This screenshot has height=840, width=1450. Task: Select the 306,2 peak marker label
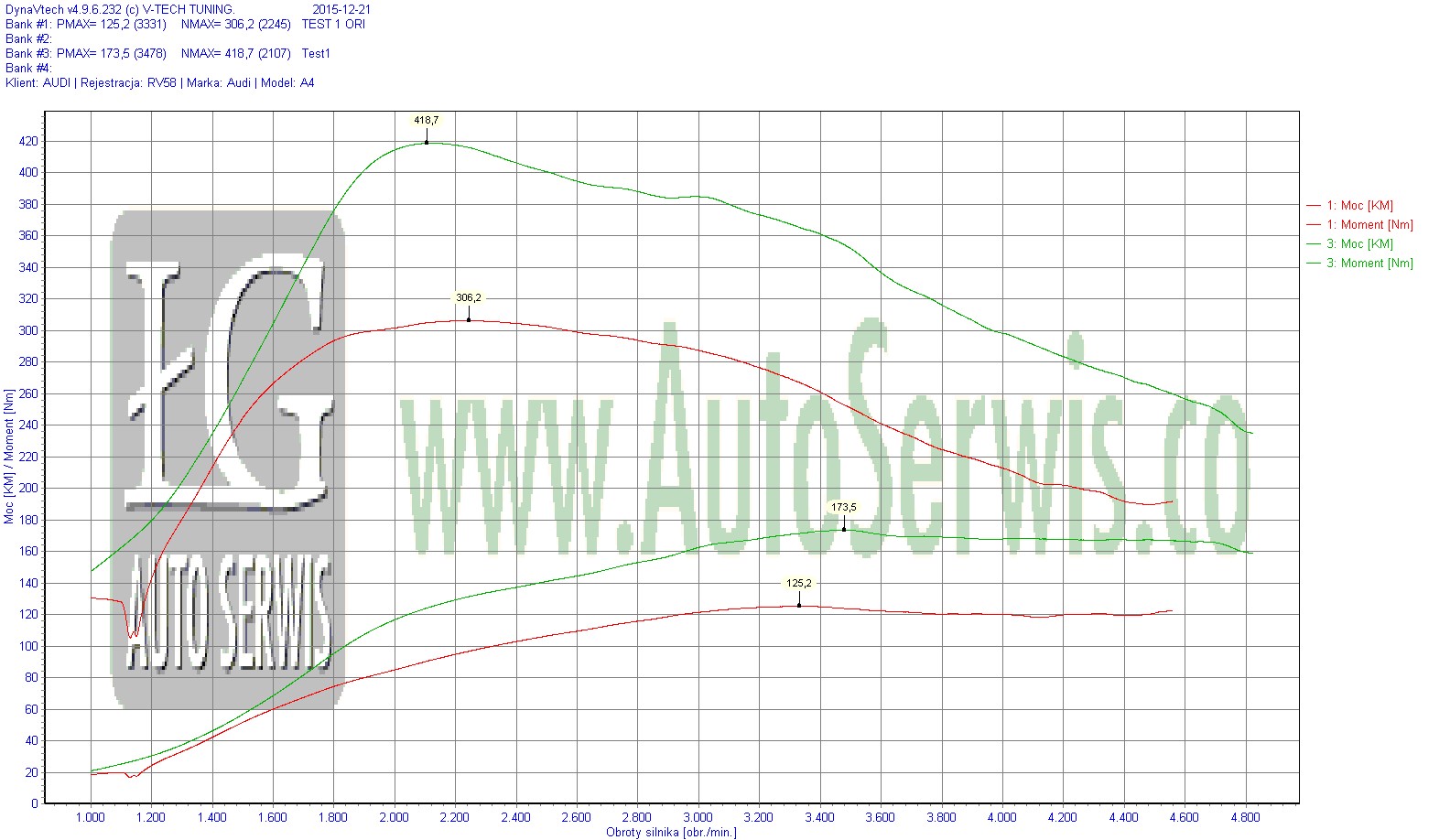pyautogui.click(x=468, y=297)
